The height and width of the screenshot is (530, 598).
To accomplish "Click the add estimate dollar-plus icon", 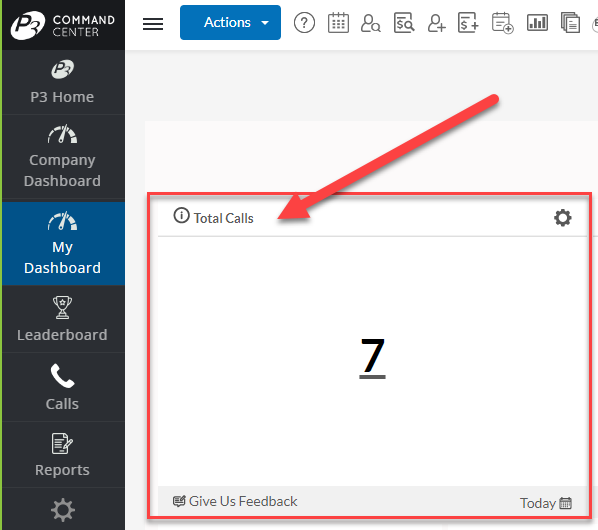I will tap(469, 23).
